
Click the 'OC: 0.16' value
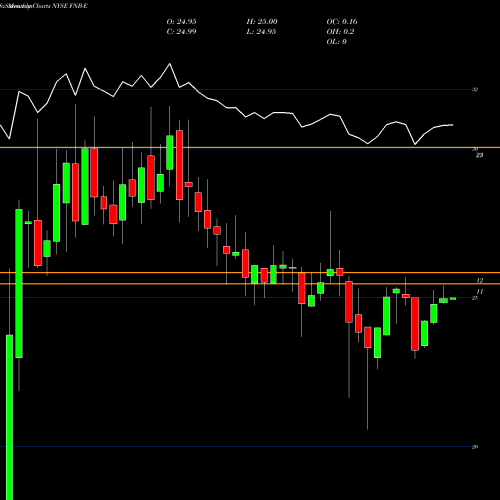pos(342,22)
